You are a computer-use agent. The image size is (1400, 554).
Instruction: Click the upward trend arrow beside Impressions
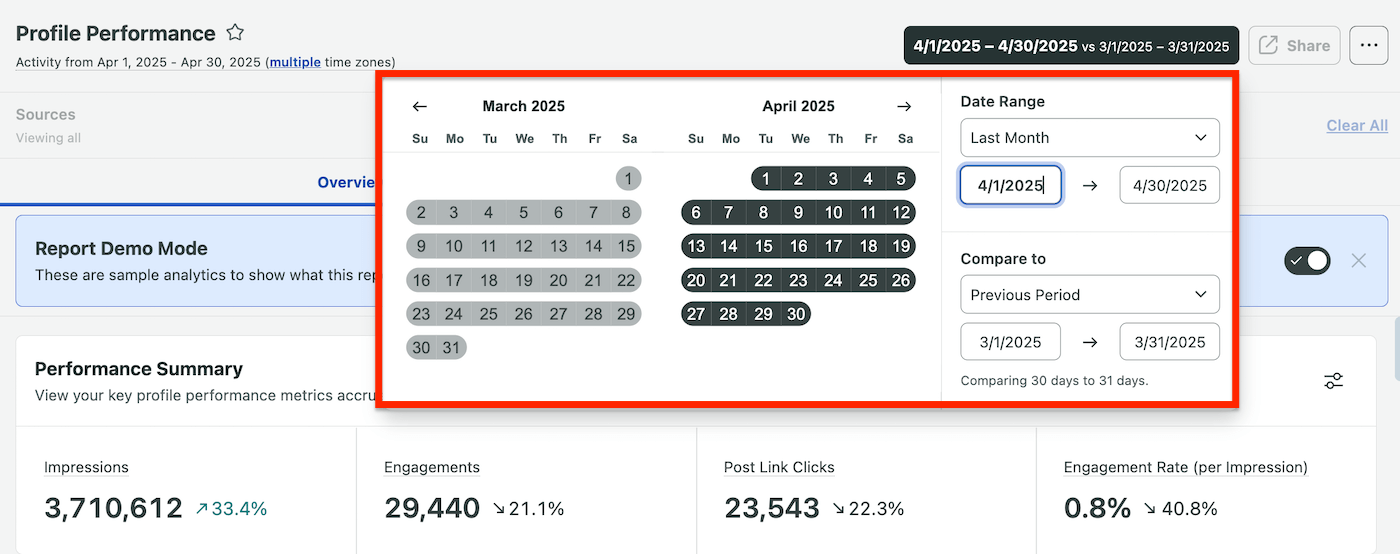click(201, 509)
